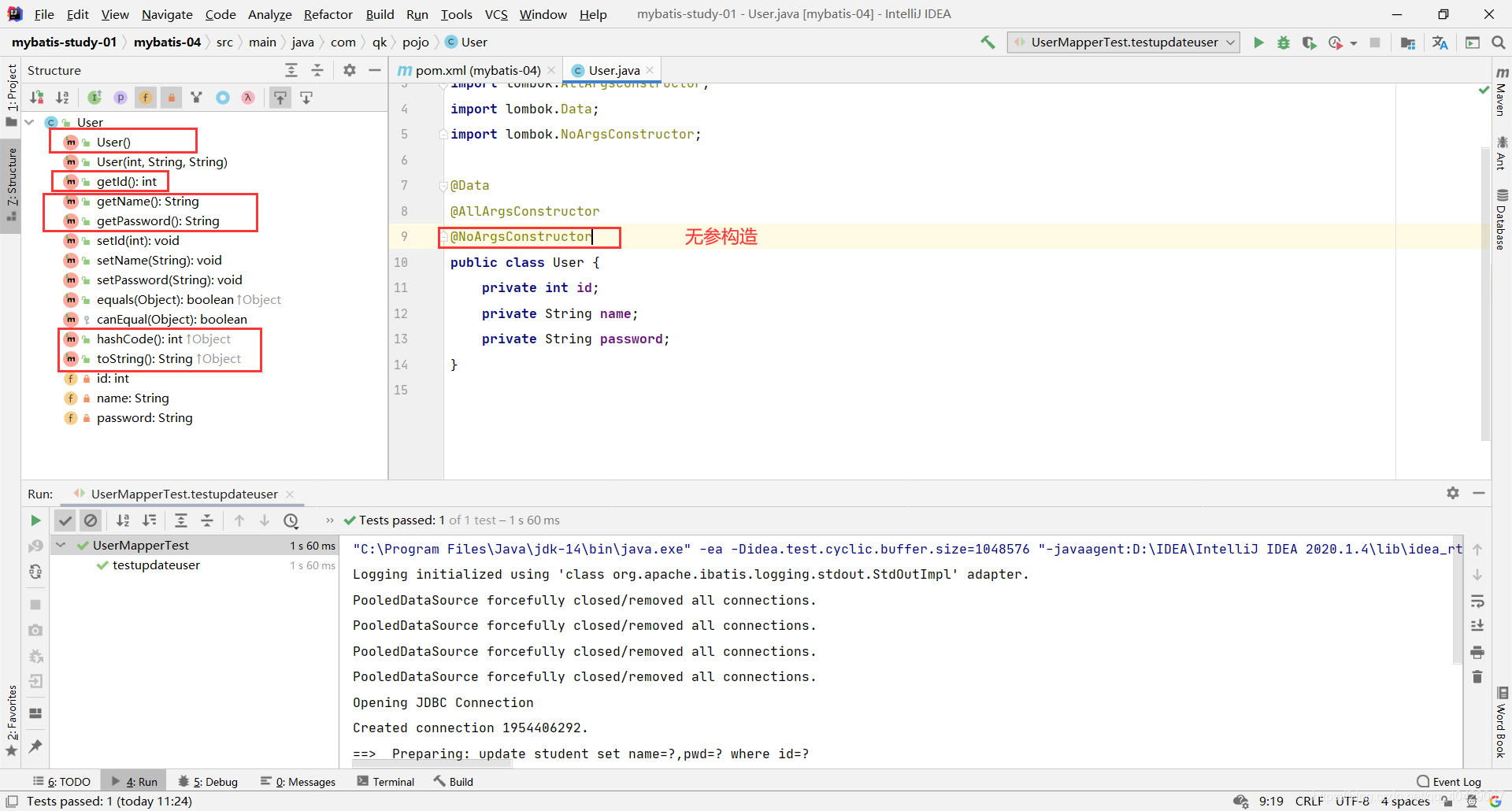Open run configuration dropdown UserMapperTest.testupdateuser
The height and width of the screenshot is (811, 1512).
(1124, 43)
